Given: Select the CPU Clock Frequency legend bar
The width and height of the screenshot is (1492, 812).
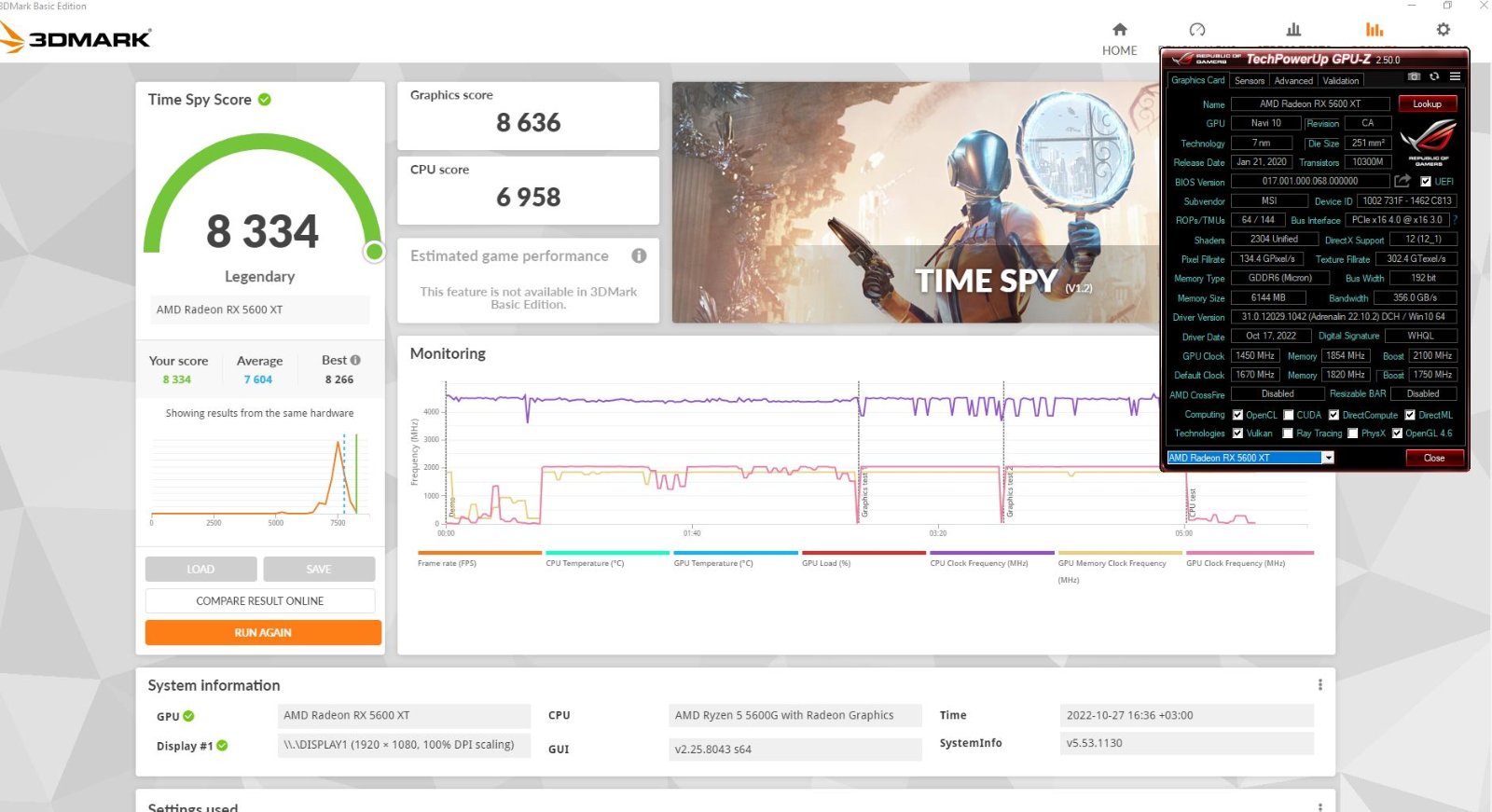Looking at the screenshot, I should point(992,553).
